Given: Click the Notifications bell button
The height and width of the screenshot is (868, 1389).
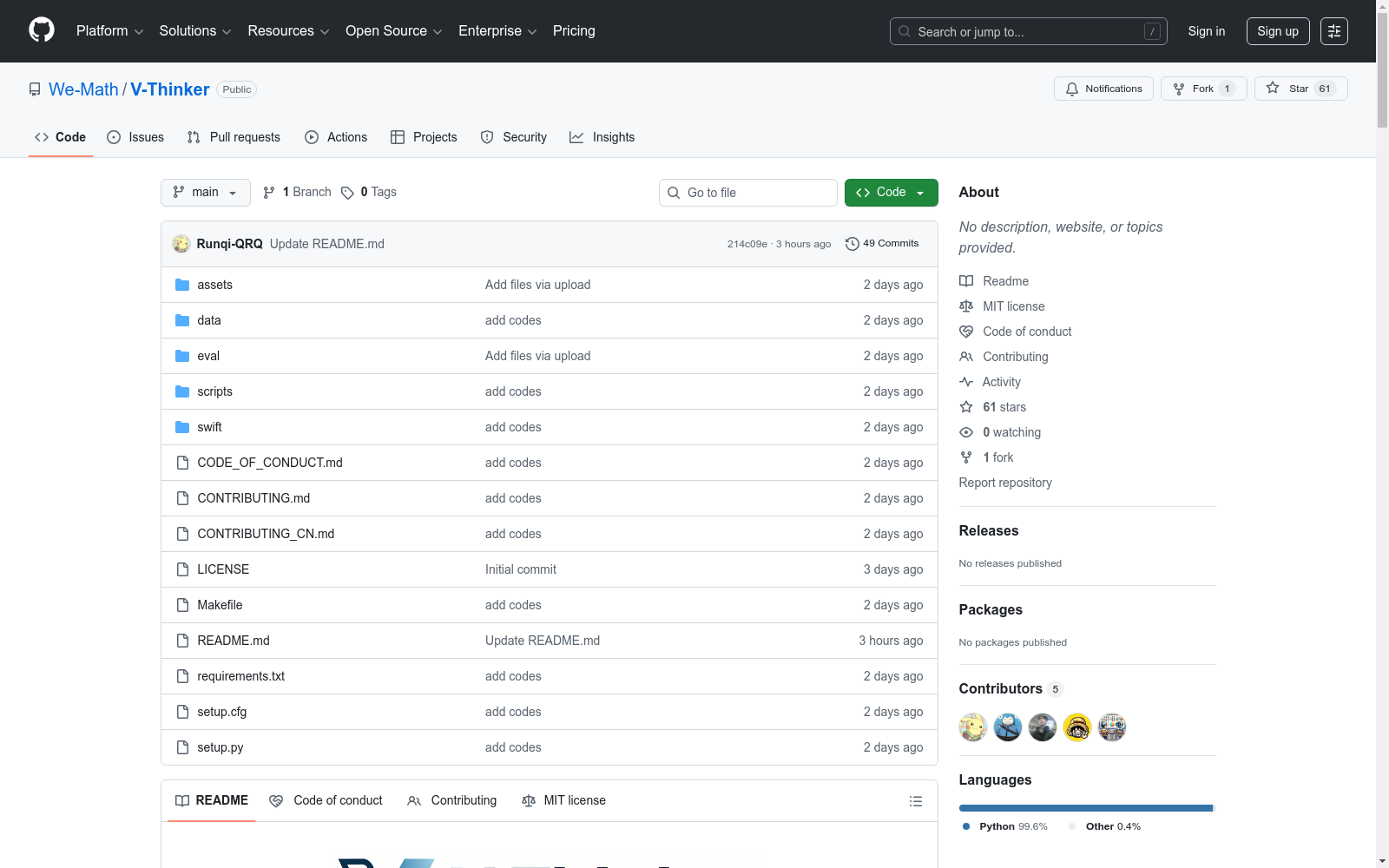Looking at the screenshot, I should coord(1103,89).
